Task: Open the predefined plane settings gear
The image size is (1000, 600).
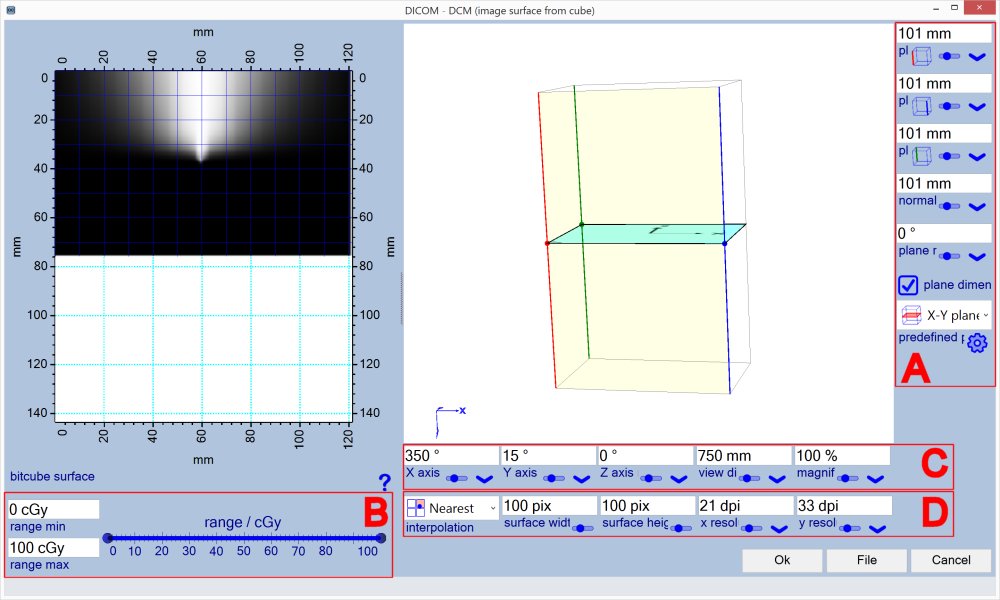Action: [x=977, y=343]
